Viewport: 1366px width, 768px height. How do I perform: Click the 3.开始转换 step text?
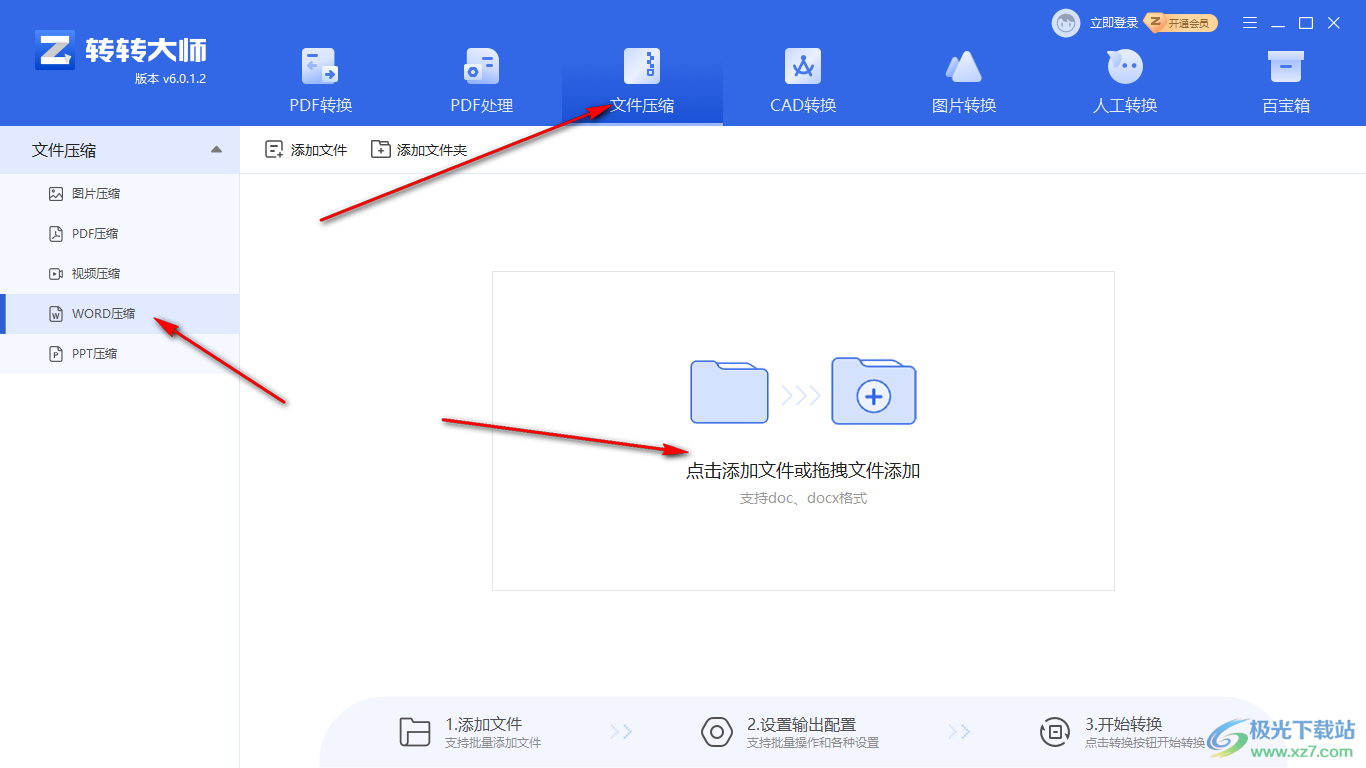pos(1124,725)
